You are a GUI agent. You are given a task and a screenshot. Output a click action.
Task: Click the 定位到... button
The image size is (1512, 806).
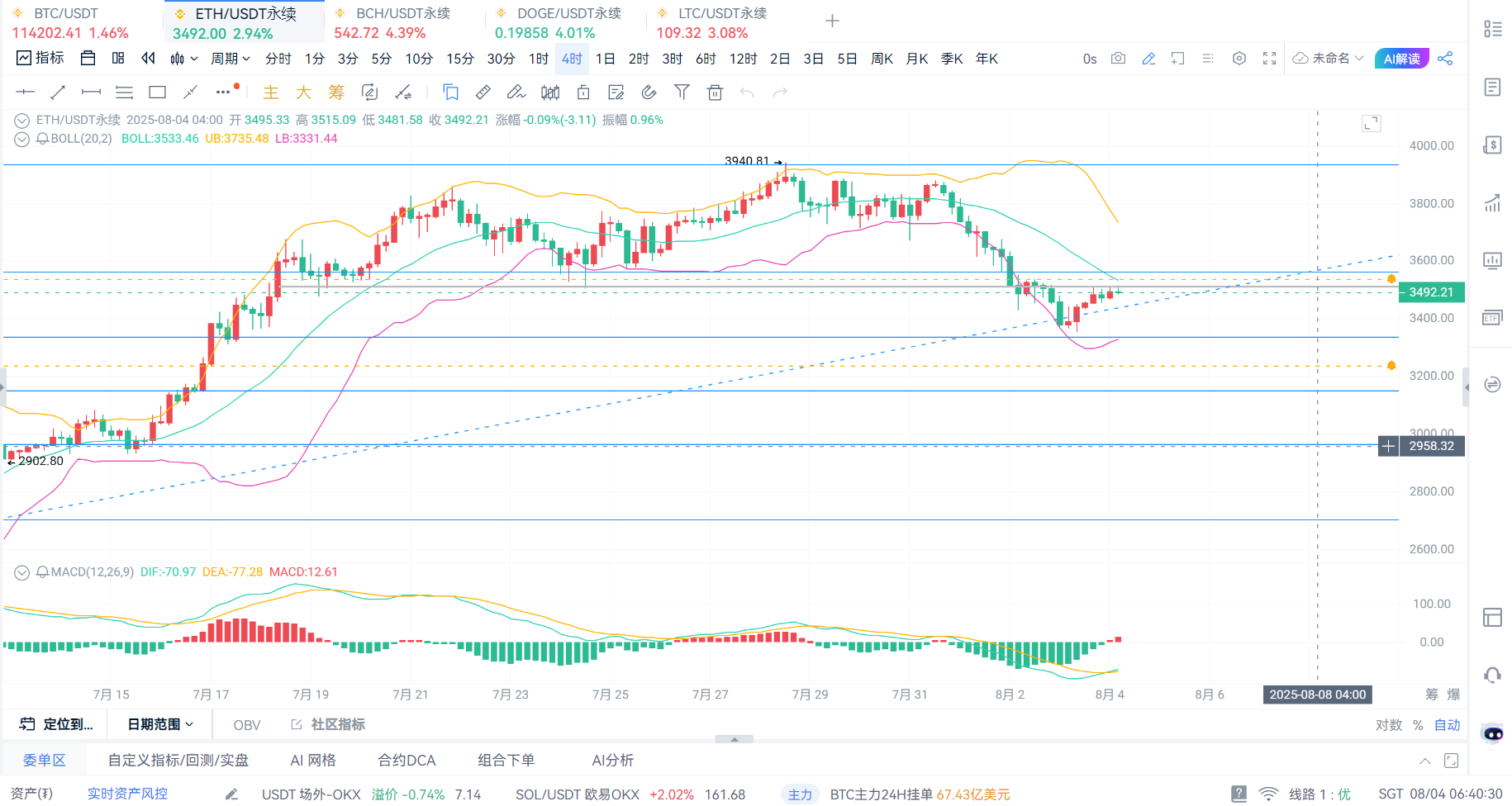[56, 724]
